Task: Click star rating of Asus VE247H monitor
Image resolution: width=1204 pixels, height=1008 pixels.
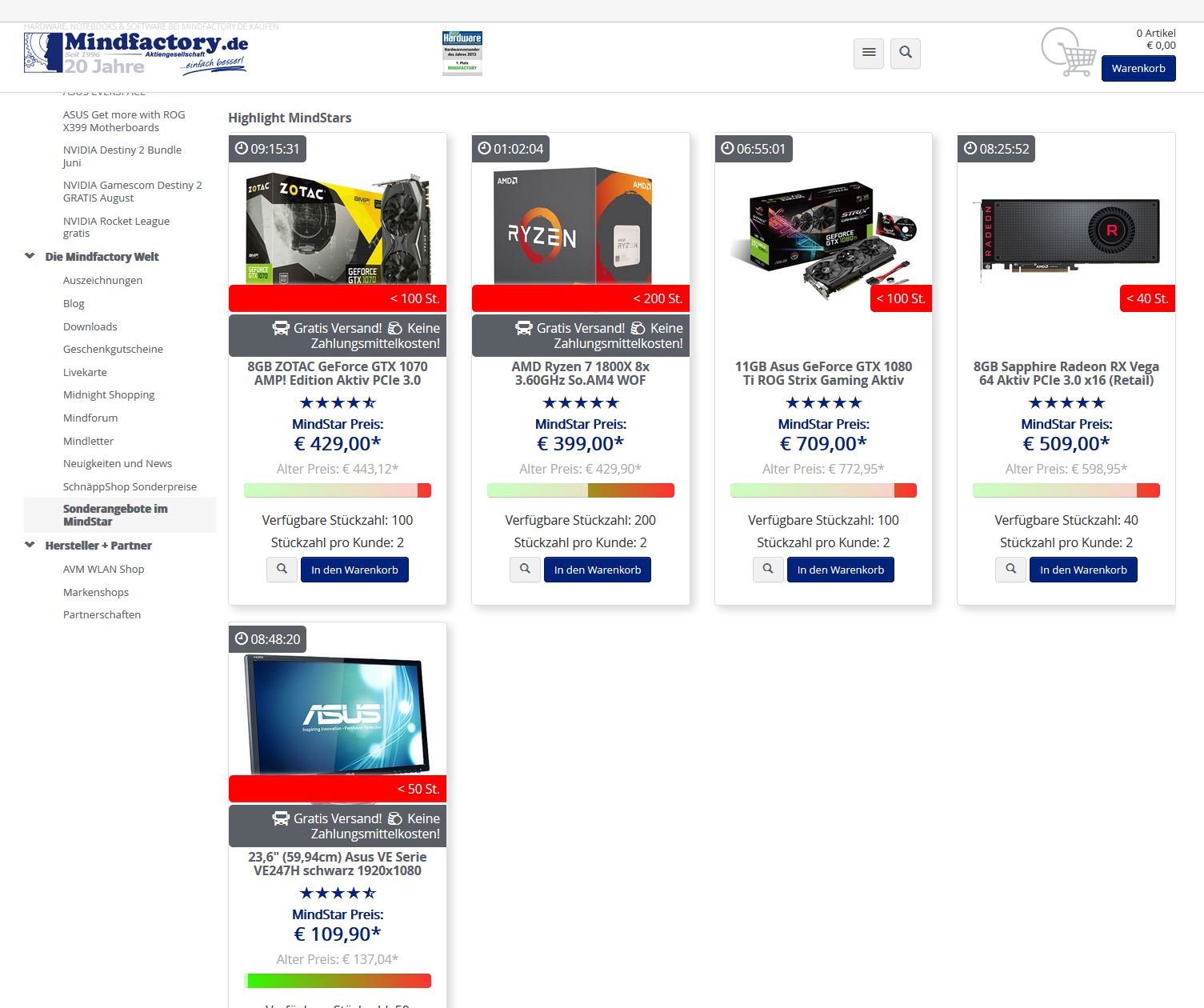Action: (x=338, y=893)
